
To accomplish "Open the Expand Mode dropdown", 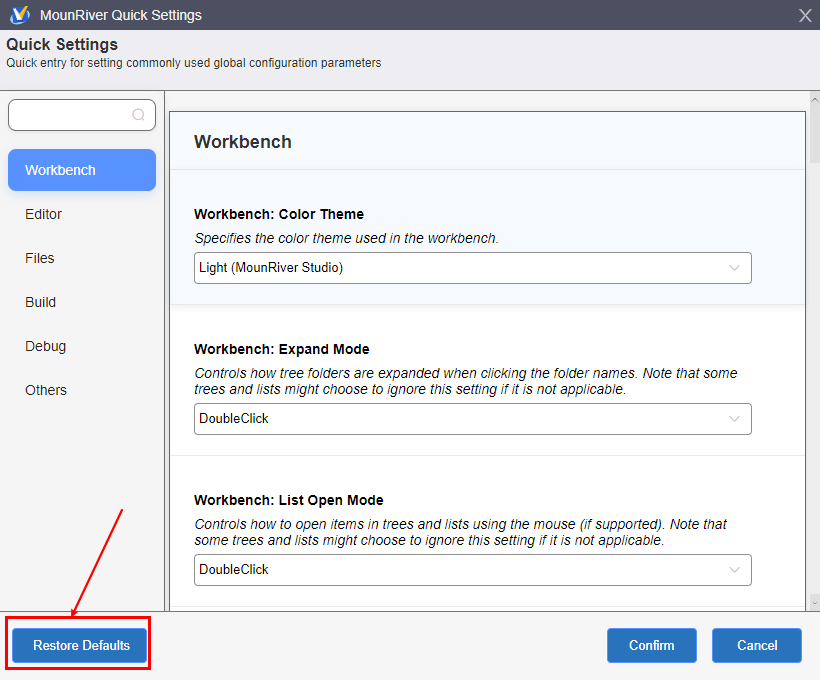I will [x=472, y=418].
